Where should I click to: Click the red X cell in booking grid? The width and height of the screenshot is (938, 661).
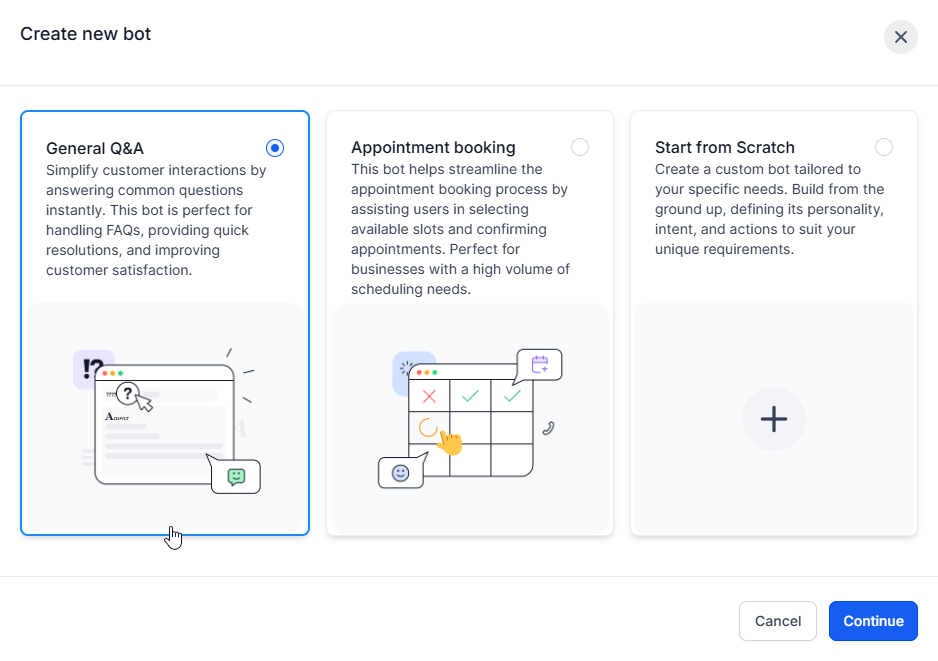click(x=429, y=396)
